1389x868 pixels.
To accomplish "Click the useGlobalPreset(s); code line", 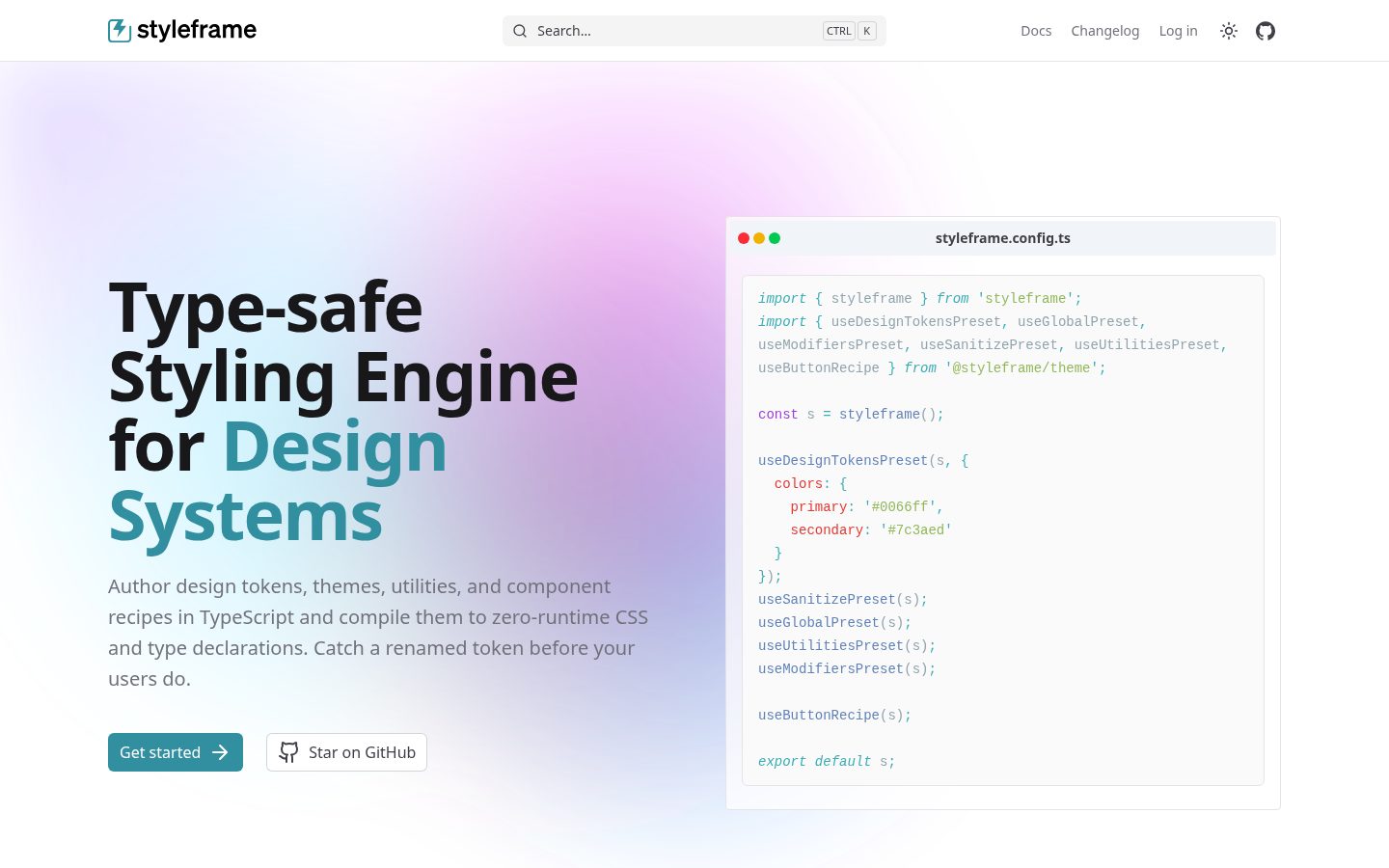I will [834, 622].
